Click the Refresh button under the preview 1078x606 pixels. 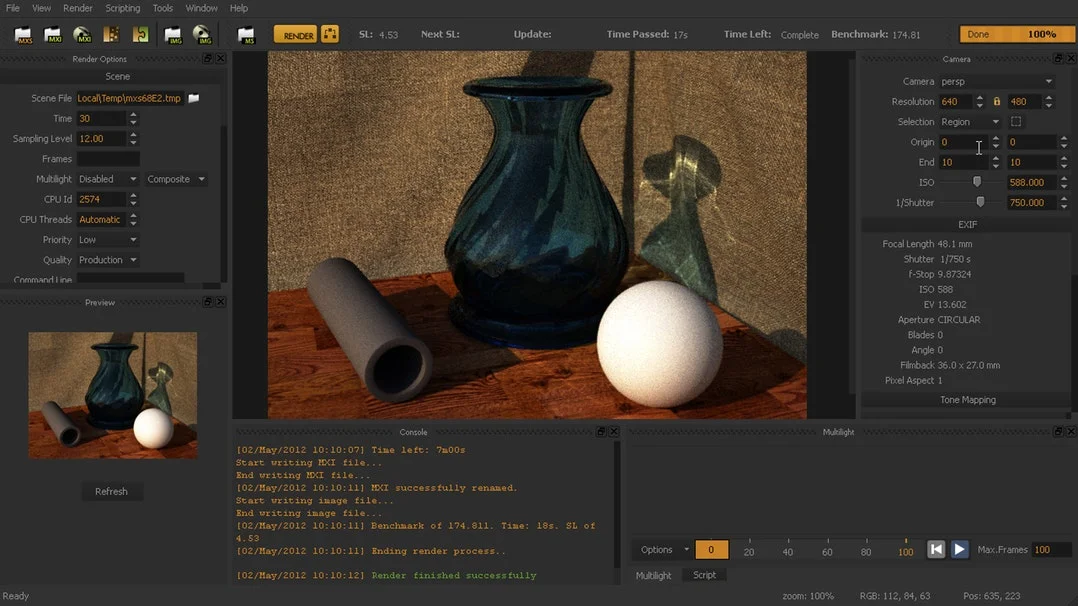coord(112,491)
